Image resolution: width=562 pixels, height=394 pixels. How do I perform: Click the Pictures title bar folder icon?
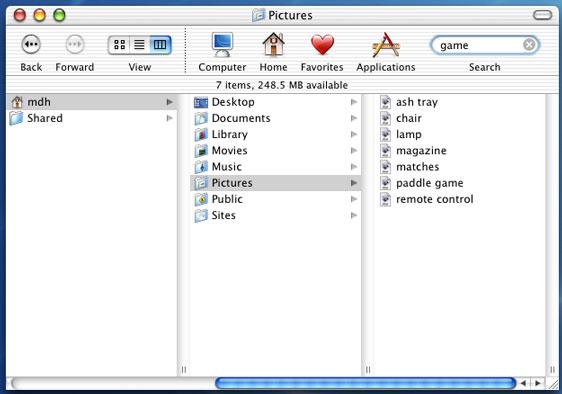click(x=258, y=15)
